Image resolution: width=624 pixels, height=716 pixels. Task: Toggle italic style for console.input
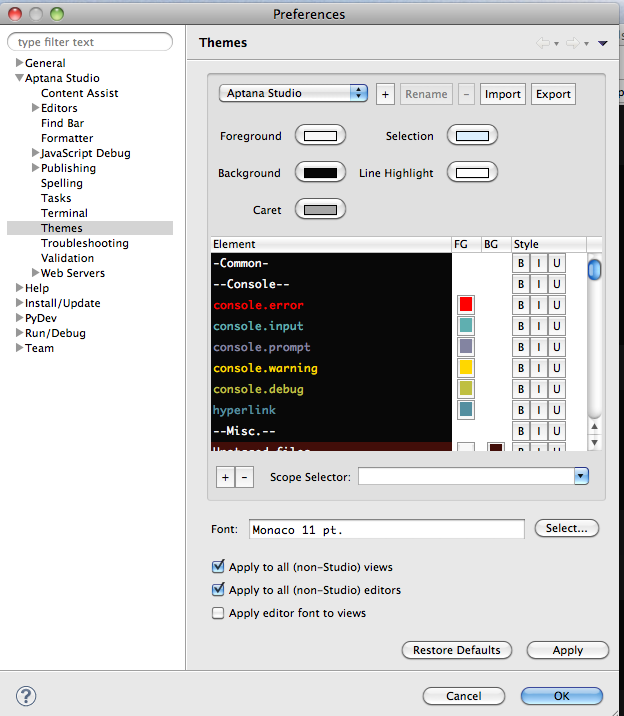point(538,326)
